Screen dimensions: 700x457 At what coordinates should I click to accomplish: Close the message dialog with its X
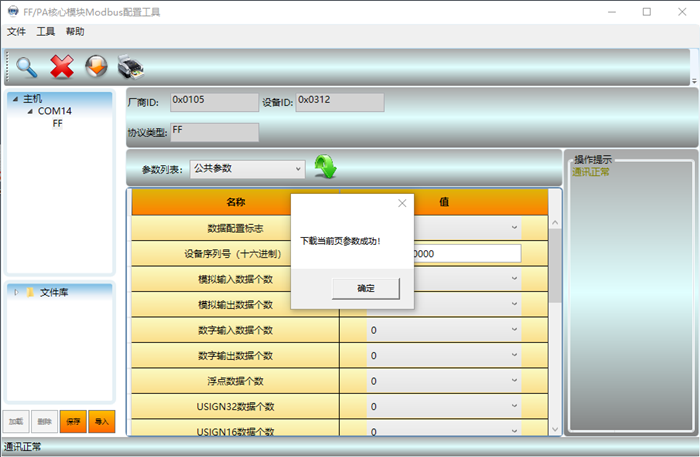402,204
